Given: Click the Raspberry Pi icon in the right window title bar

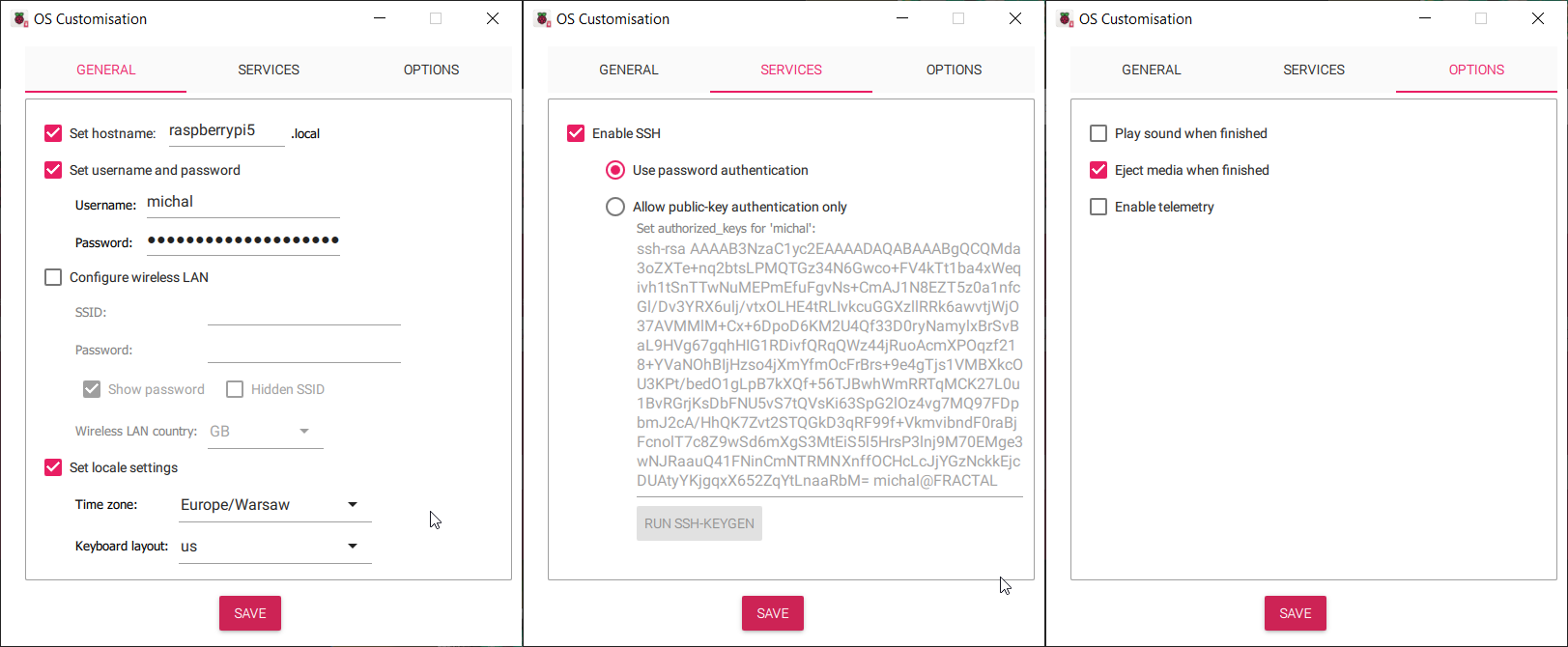Looking at the screenshot, I should pyautogui.click(x=1066, y=18).
